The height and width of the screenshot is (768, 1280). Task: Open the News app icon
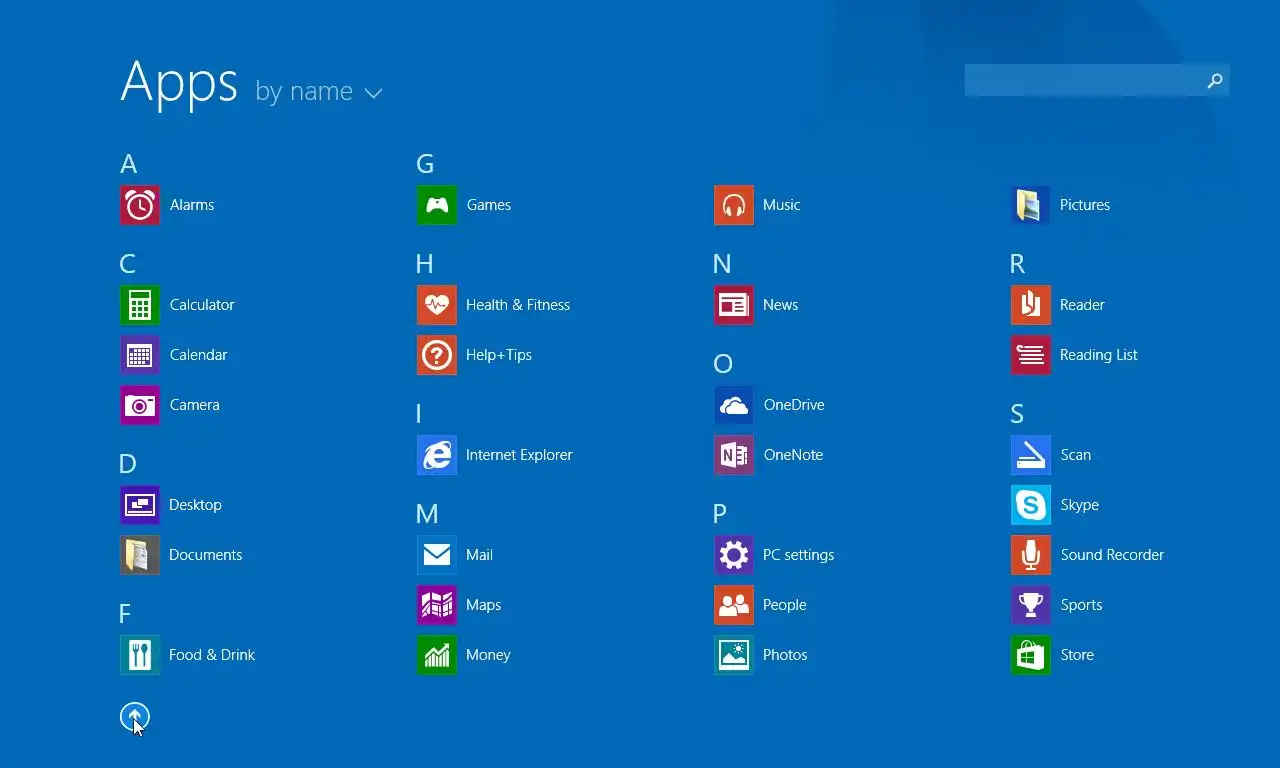pyautogui.click(x=734, y=305)
